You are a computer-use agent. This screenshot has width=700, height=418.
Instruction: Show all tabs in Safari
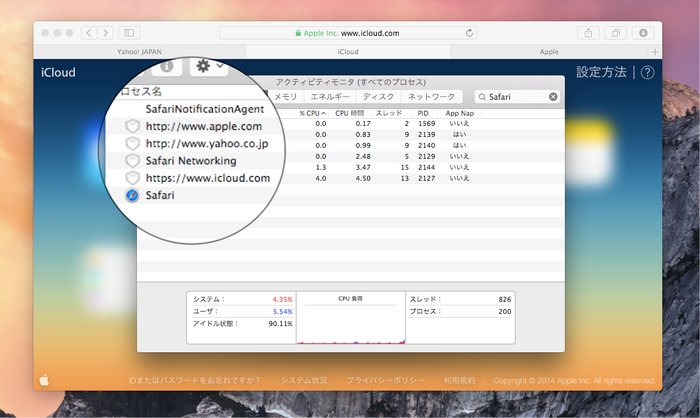(x=616, y=33)
